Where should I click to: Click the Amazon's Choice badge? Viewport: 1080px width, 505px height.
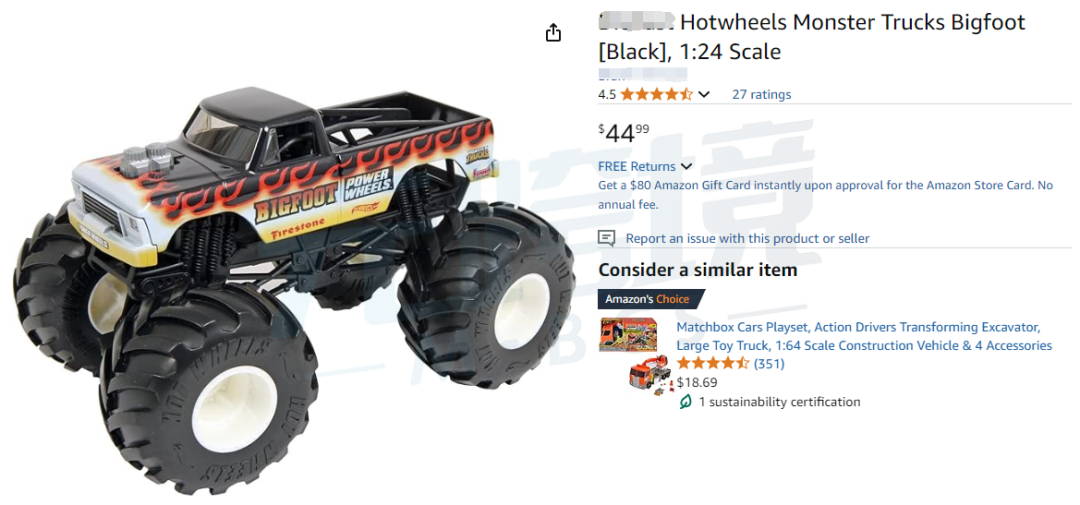click(651, 299)
